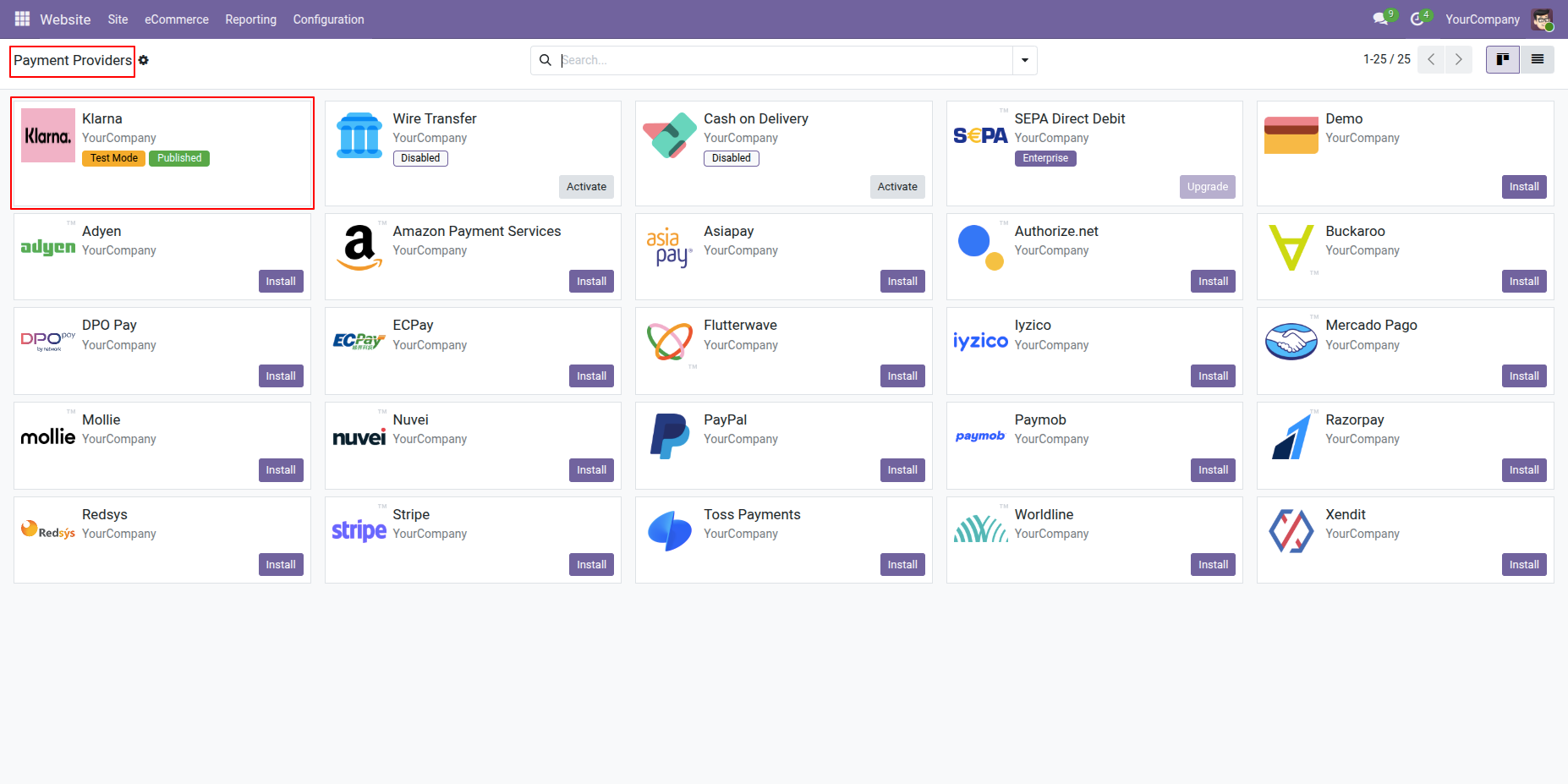Install the Iyzico provider
Viewport: 1568px width, 784px height.
click(x=1214, y=376)
